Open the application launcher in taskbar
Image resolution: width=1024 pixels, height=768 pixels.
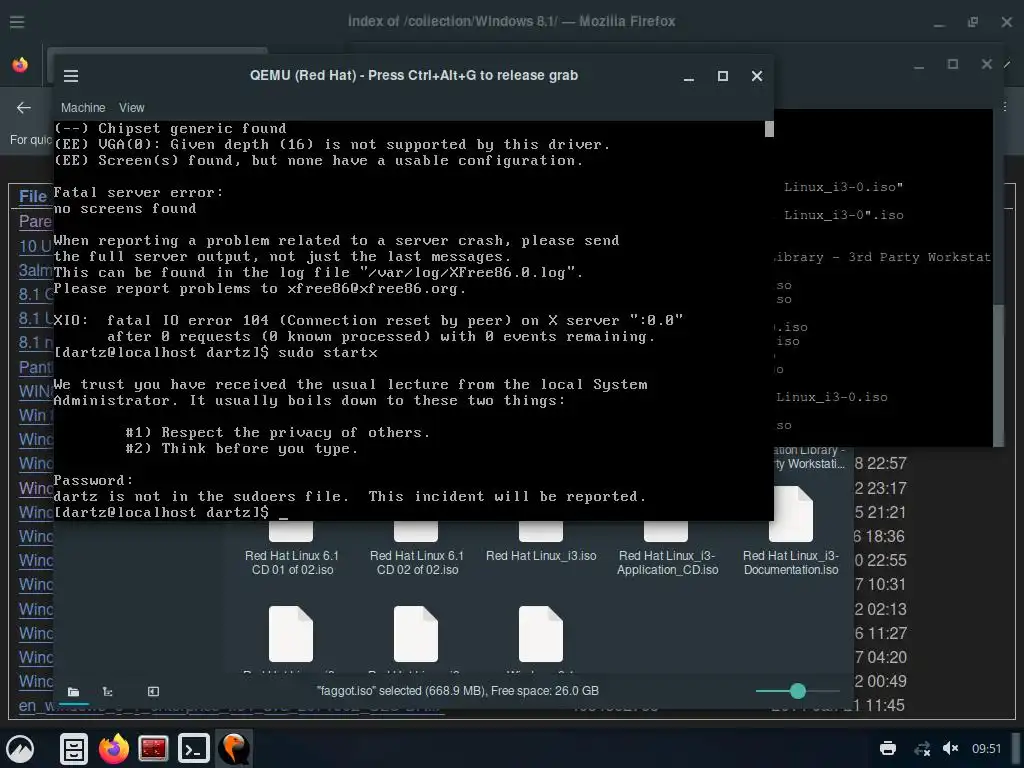(x=20, y=748)
